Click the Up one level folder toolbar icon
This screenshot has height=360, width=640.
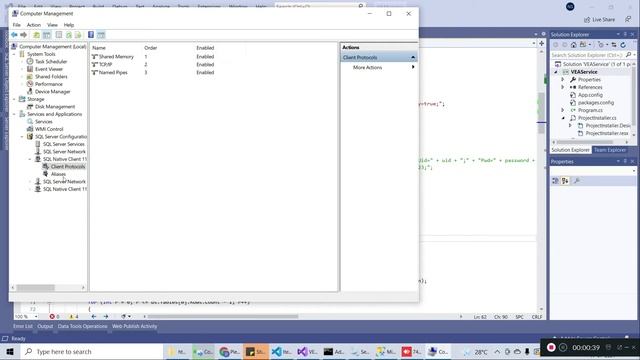[x=36, y=35]
